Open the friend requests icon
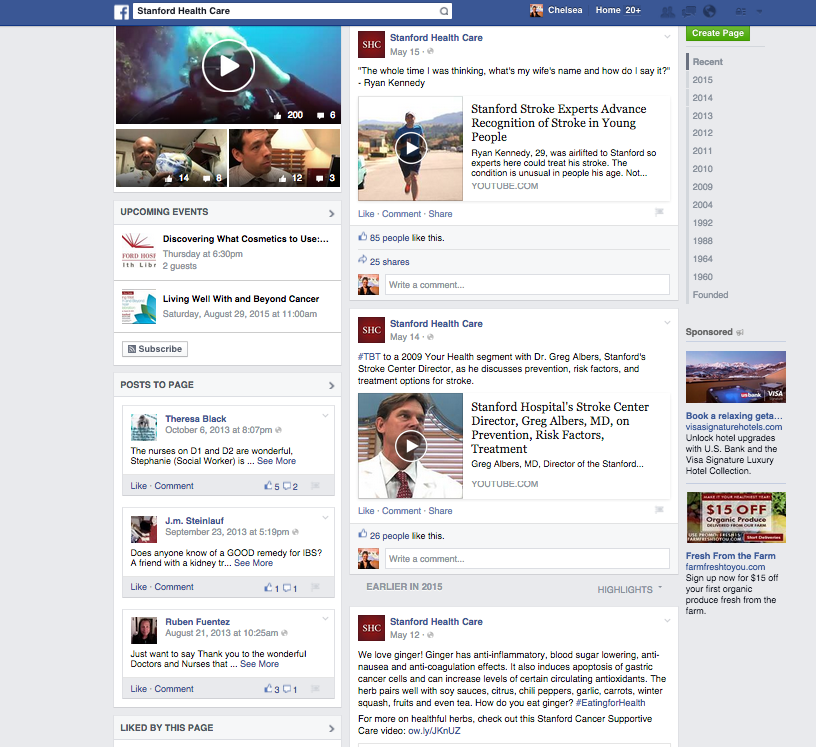This screenshot has width=816, height=747. pyautogui.click(x=667, y=11)
